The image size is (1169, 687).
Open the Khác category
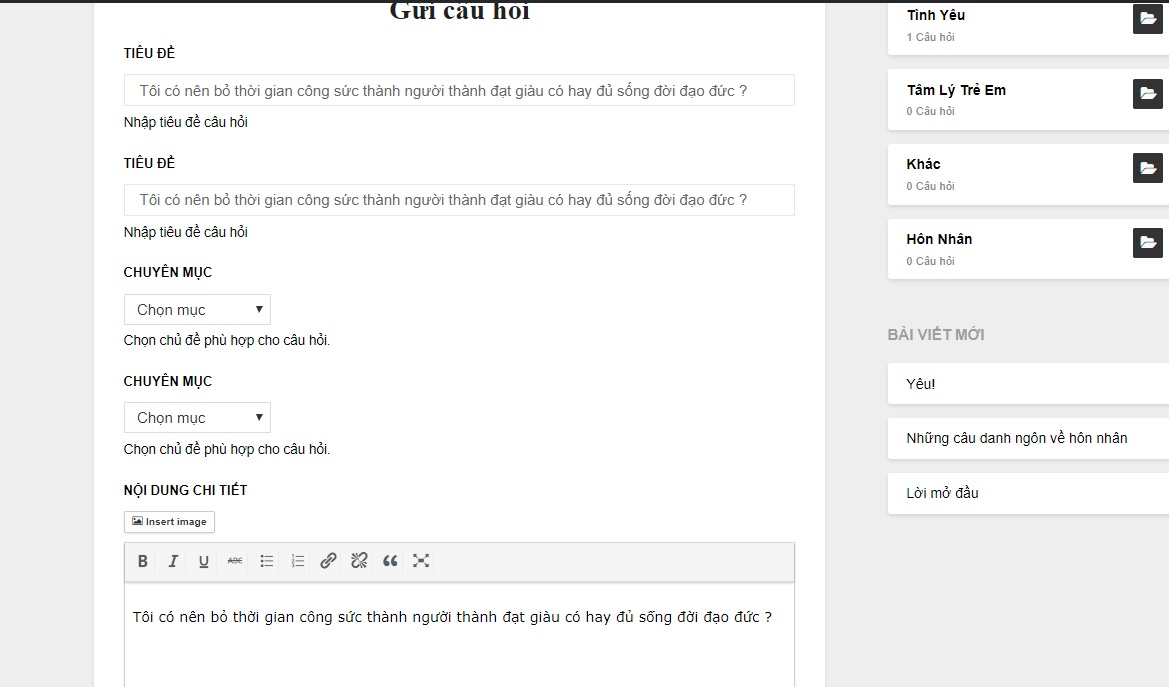(923, 164)
